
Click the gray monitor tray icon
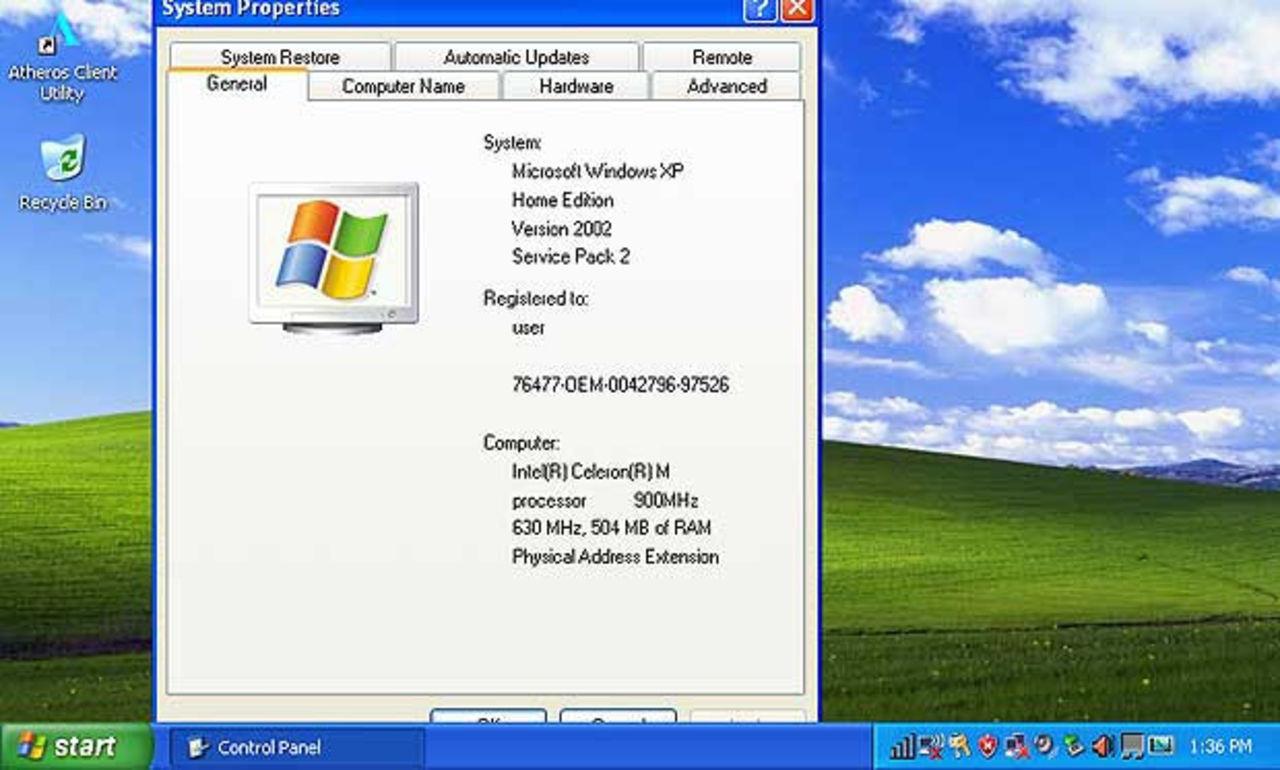pos(1132,746)
